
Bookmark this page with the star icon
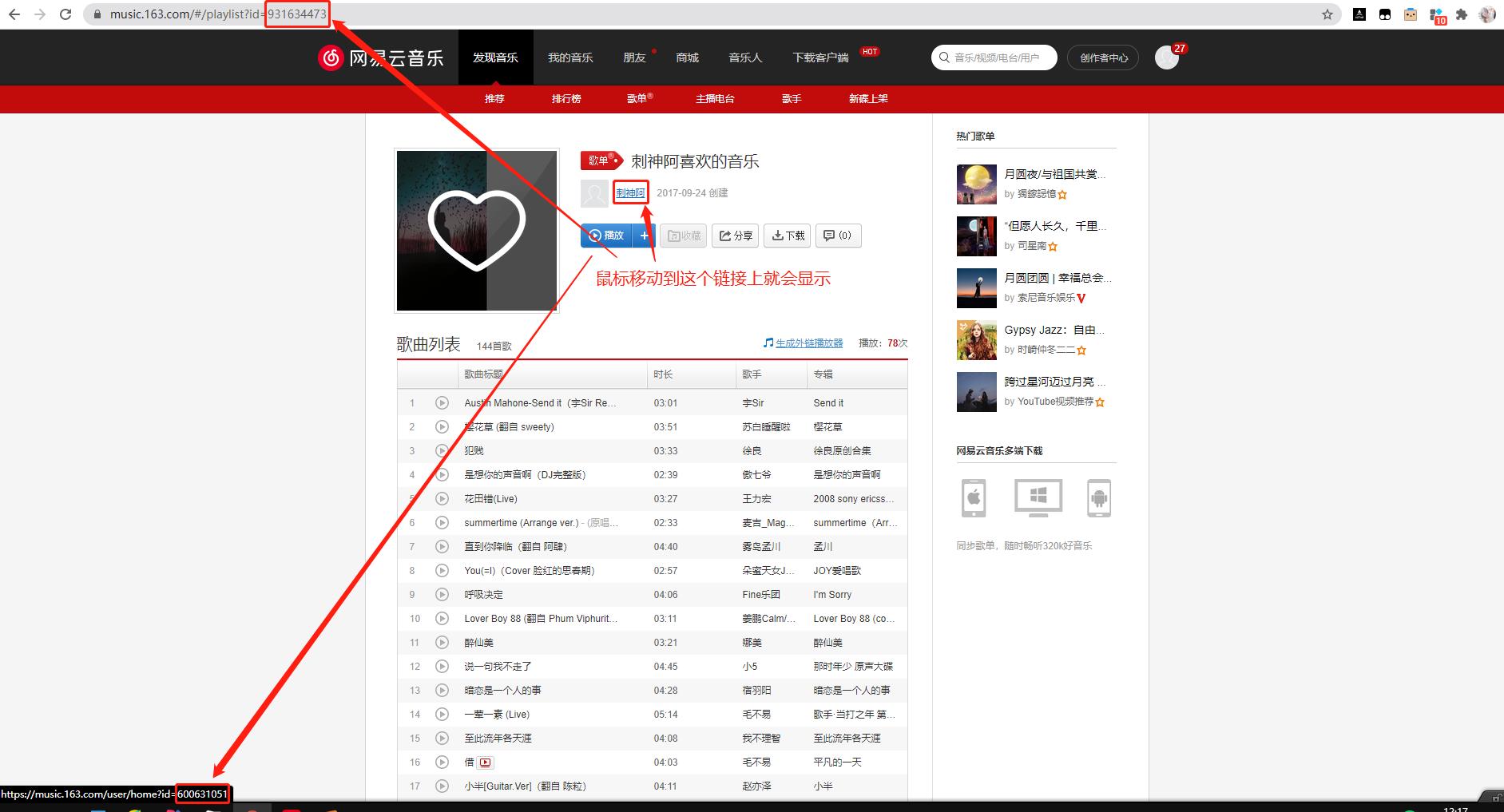point(1327,14)
